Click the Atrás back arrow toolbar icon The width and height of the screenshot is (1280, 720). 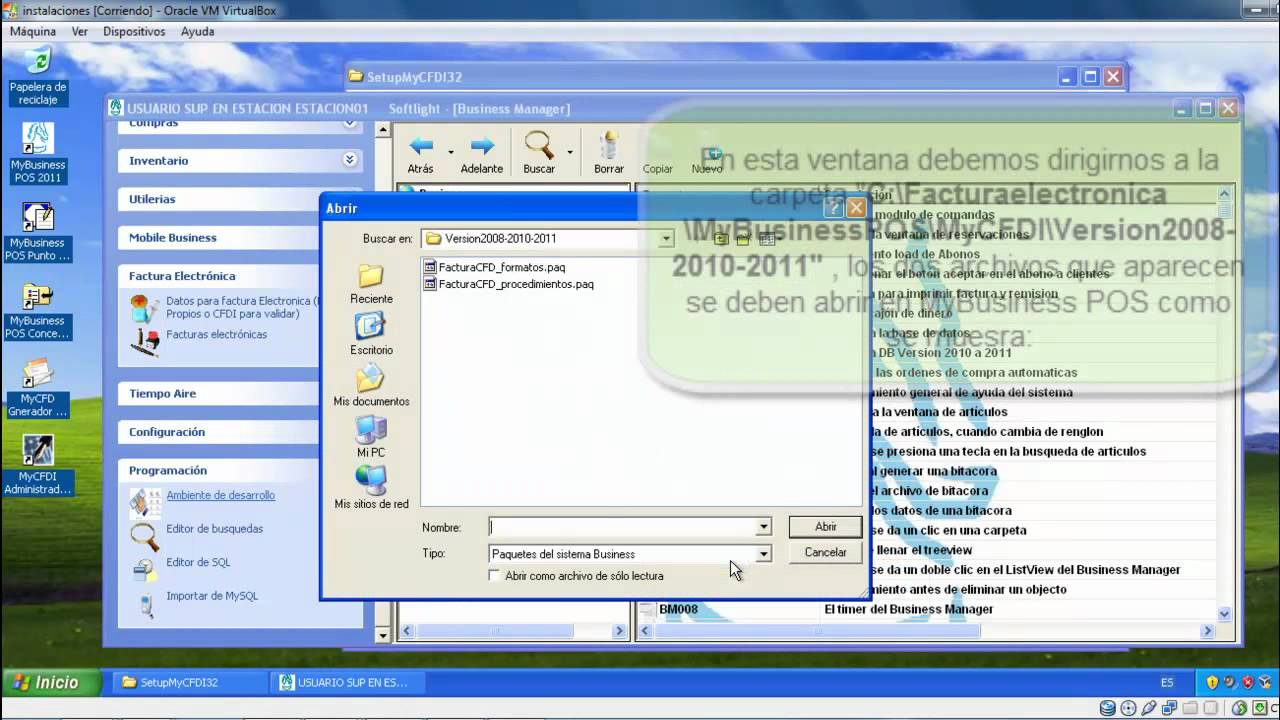[421, 146]
